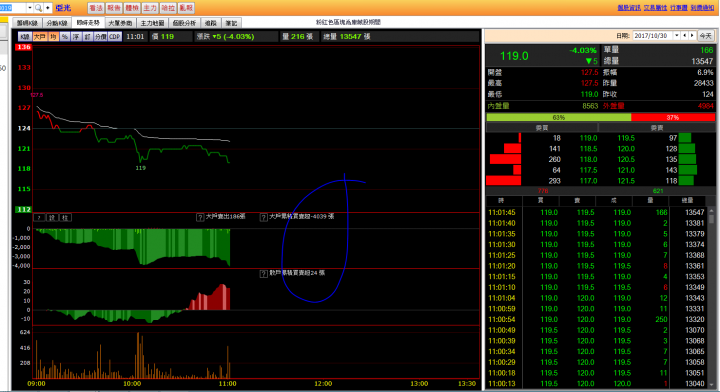Switch to the 大單券商 tab
The height and width of the screenshot is (392, 720).
point(120,23)
